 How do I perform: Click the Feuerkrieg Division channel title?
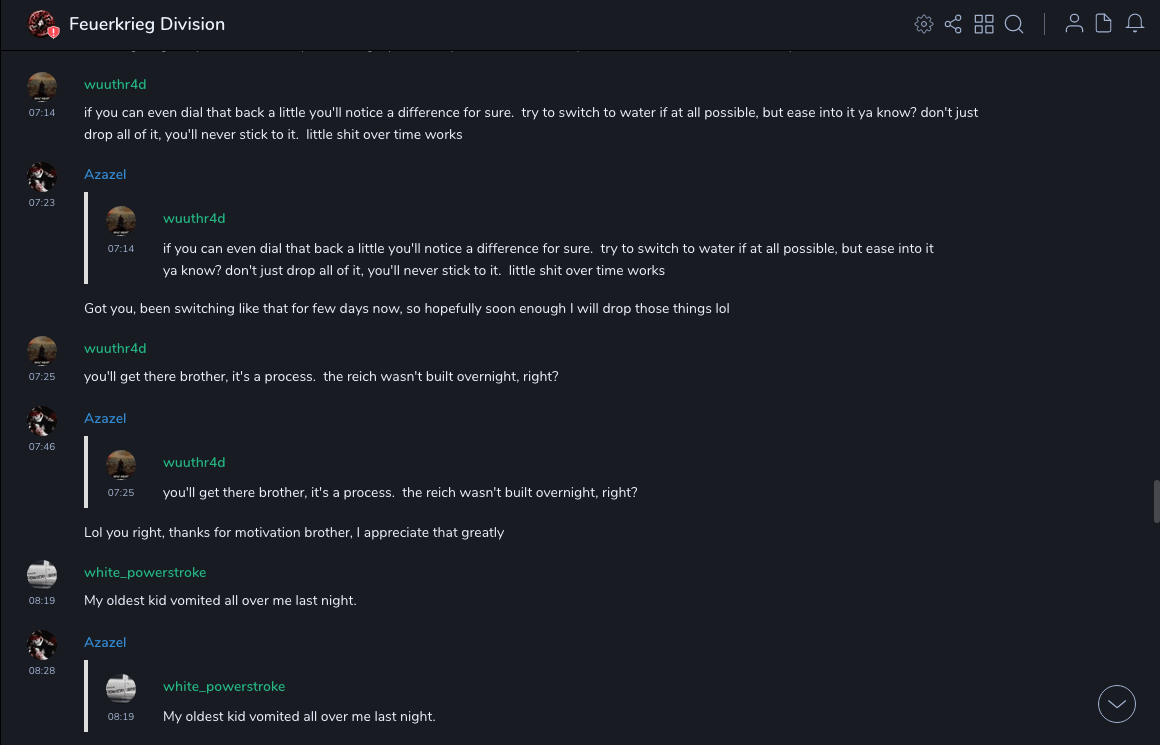click(x=147, y=24)
